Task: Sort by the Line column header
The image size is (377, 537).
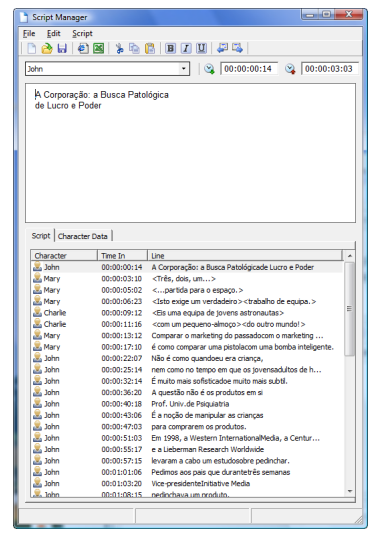Action: 244,256
